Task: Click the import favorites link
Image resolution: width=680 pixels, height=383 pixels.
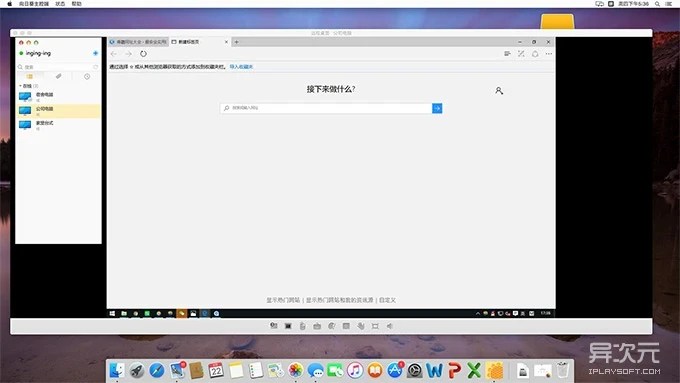Action: pos(241,67)
